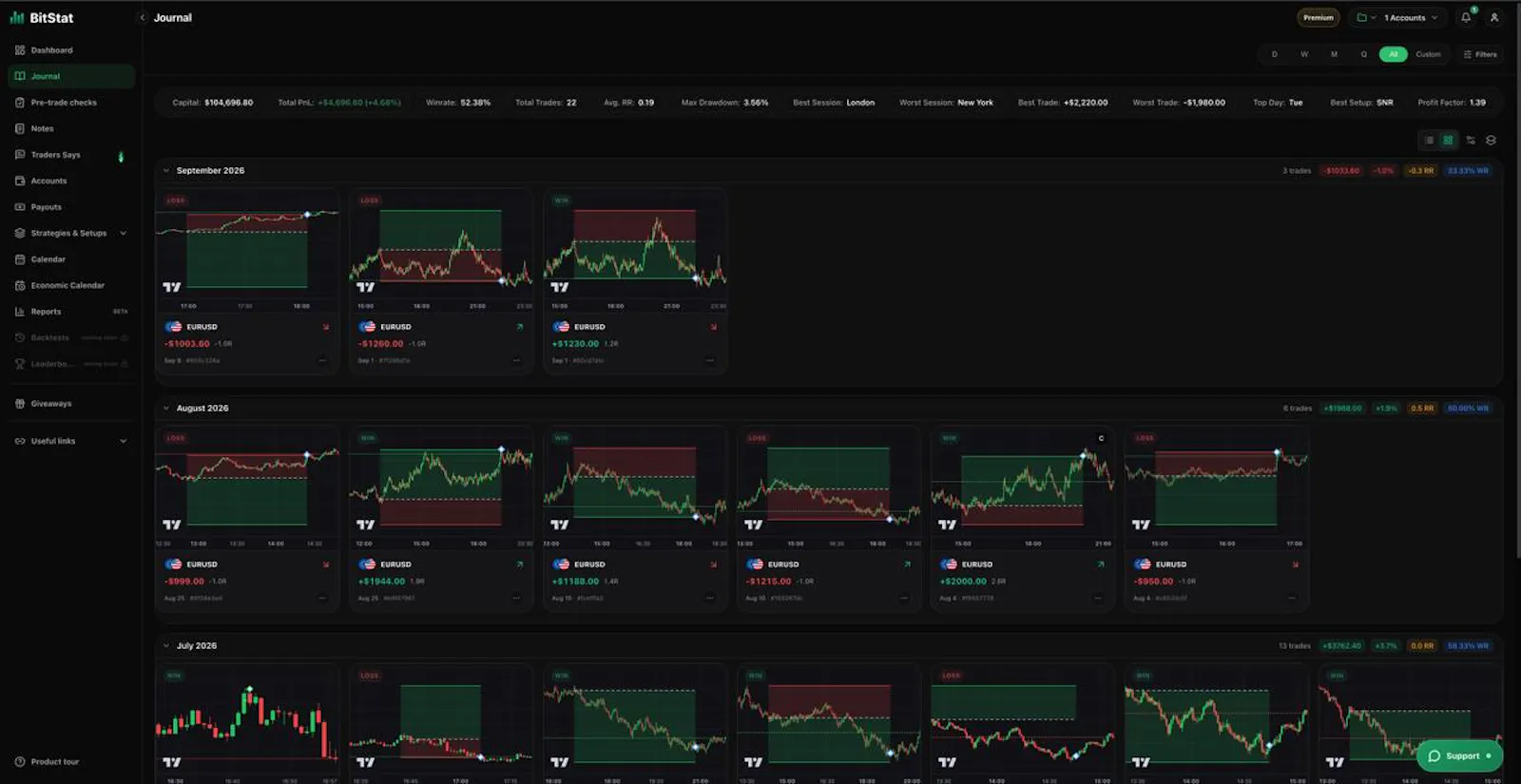
Task: Click the stacked layers icon
Action: (x=1491, y=140)
